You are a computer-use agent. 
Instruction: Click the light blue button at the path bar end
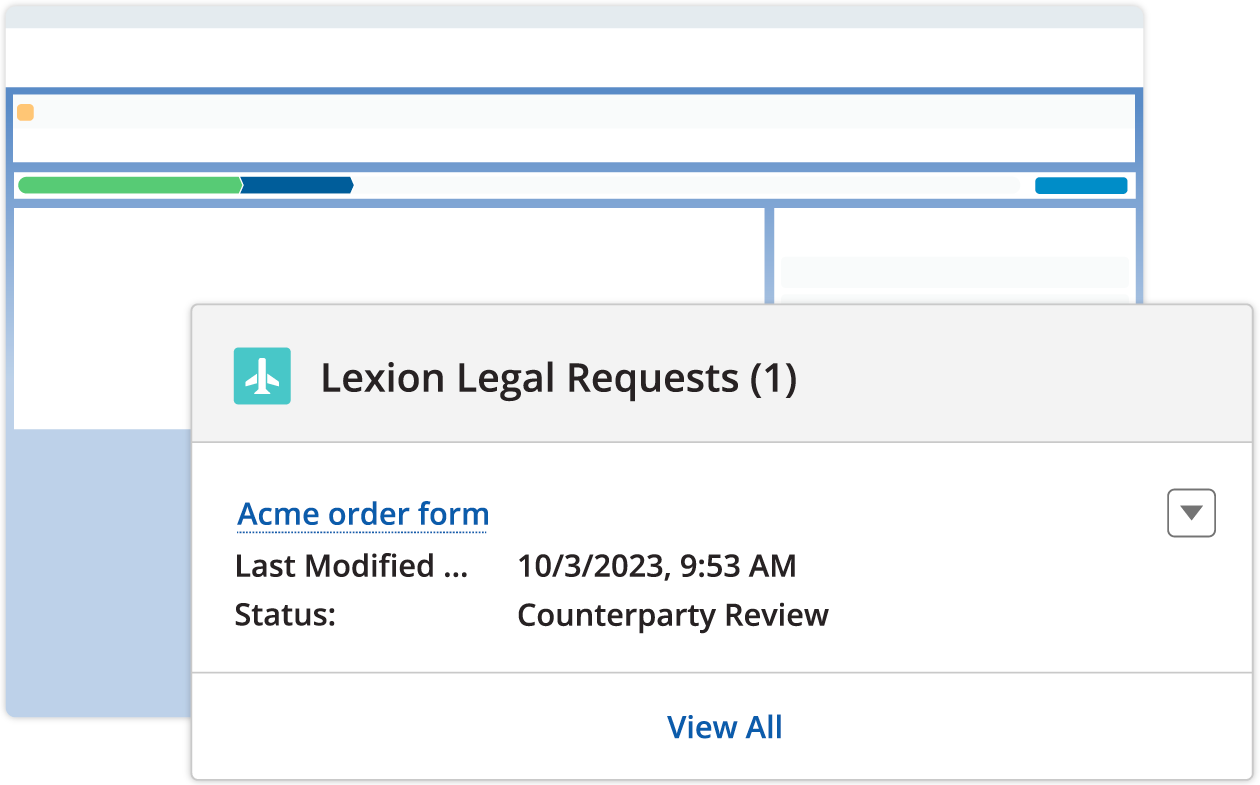pyautogui.click(x=1081, y=185)
